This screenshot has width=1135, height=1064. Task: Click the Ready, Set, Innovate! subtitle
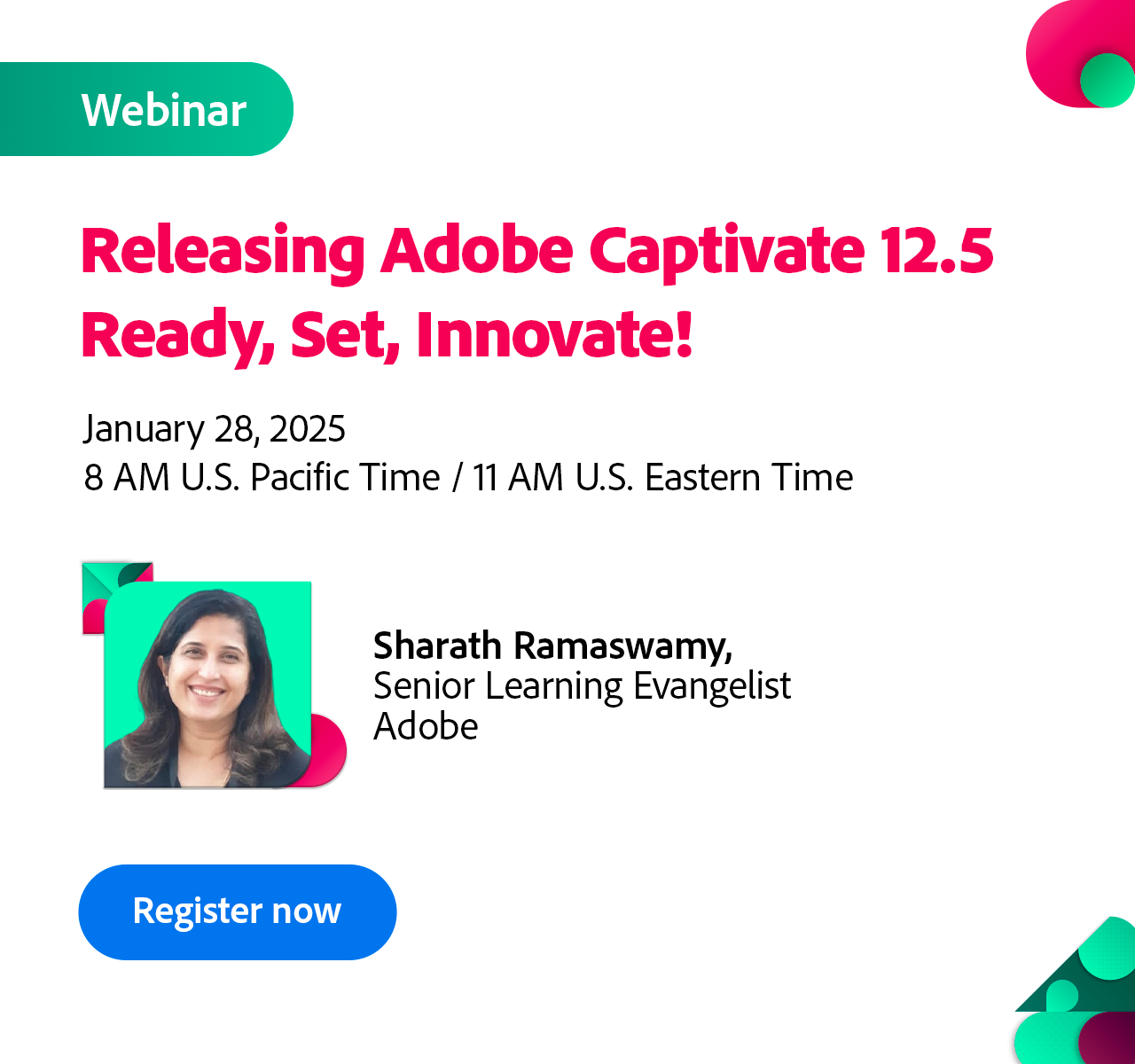tap(387, 335)
